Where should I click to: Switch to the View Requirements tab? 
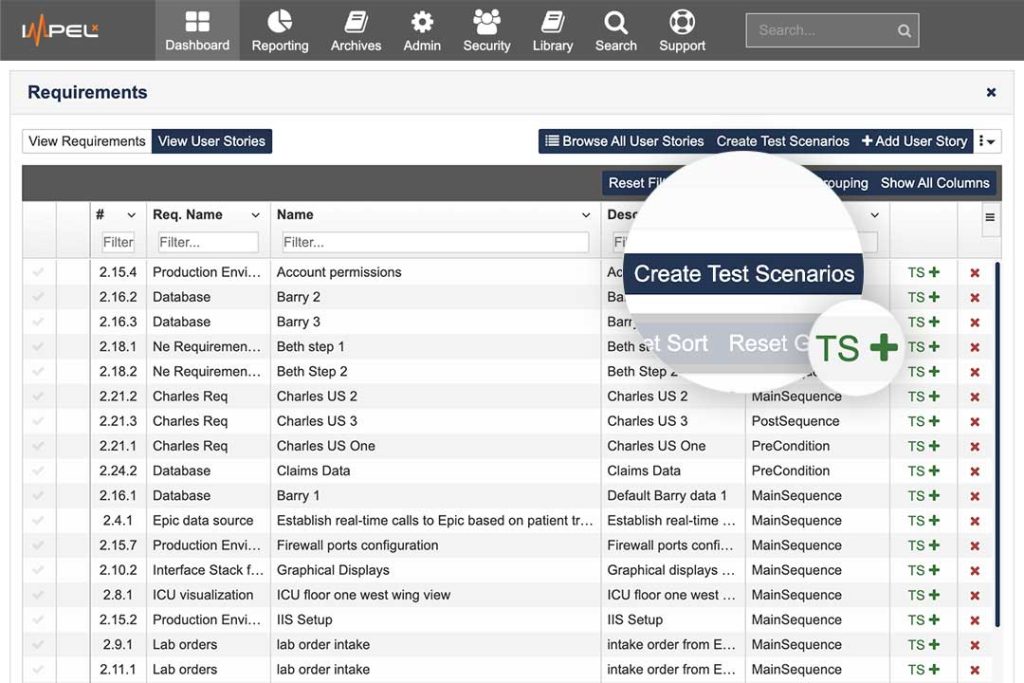pos(85,141)
